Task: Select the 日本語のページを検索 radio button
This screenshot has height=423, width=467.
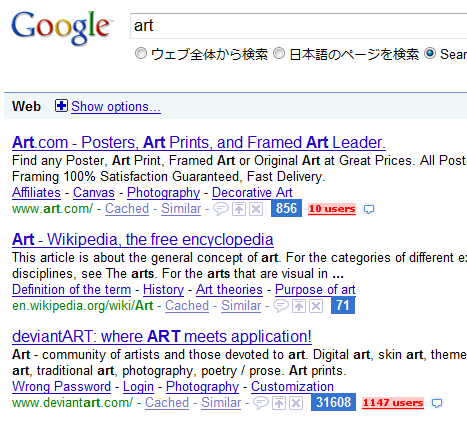Action: click(279, 53)
